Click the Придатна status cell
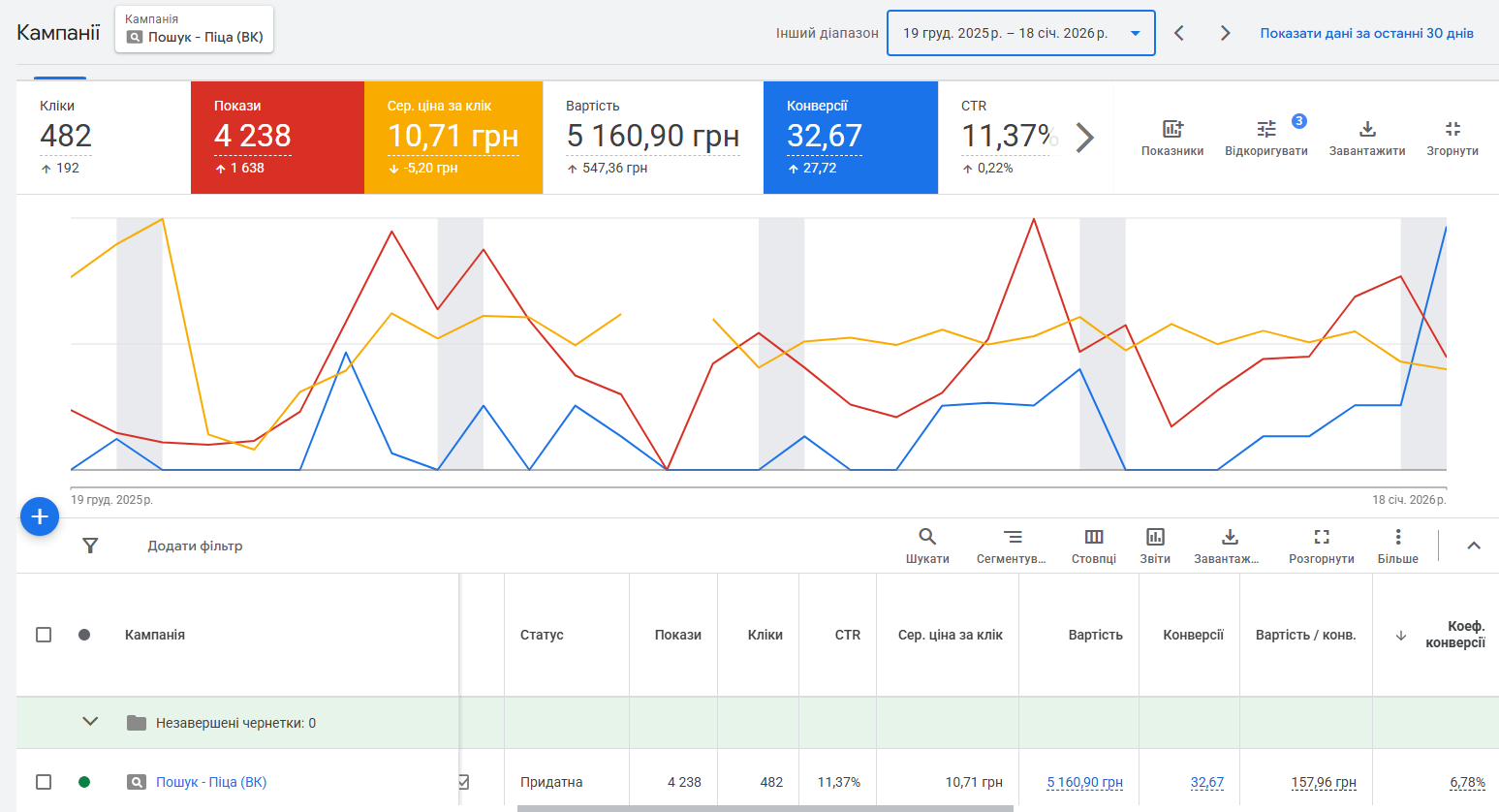Screen dimensions: 1499x812 pyautogui.click(x=551, y=782)
